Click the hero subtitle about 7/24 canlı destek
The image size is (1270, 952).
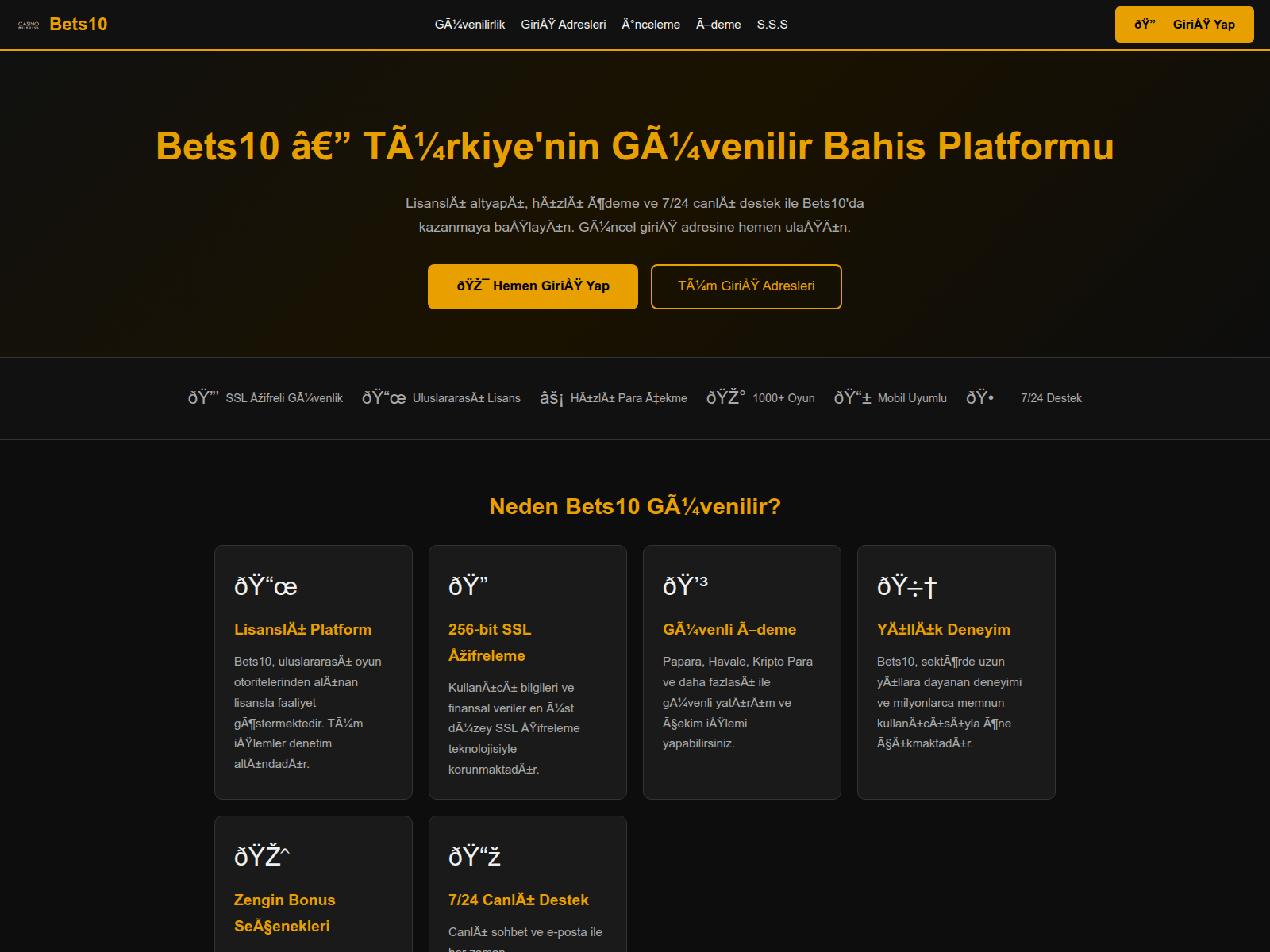(635, 215)
